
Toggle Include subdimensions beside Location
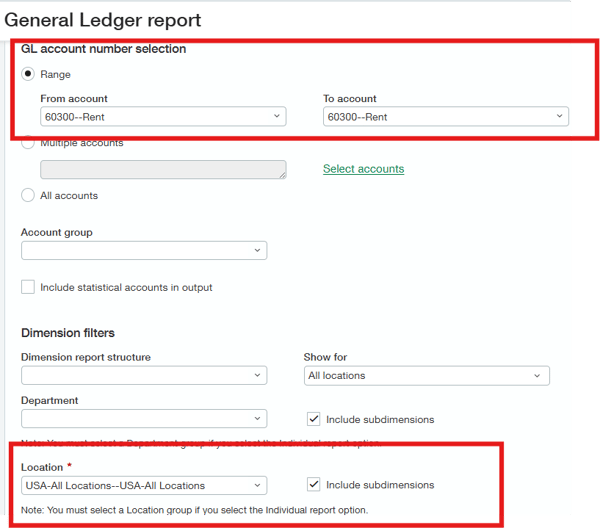pos(314,485)
